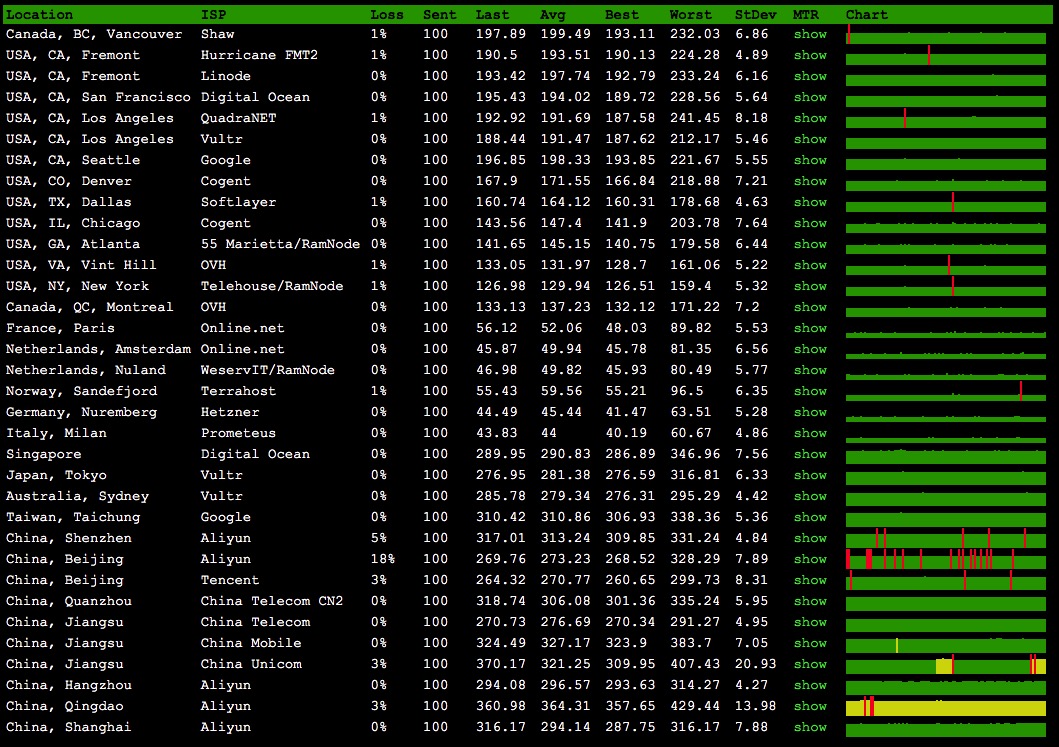This screenshot has width=1059, height=747.
Task: Show MTR for QuadraNET Los Angeles
Action: pyautogui.click(x=810, y=118)
